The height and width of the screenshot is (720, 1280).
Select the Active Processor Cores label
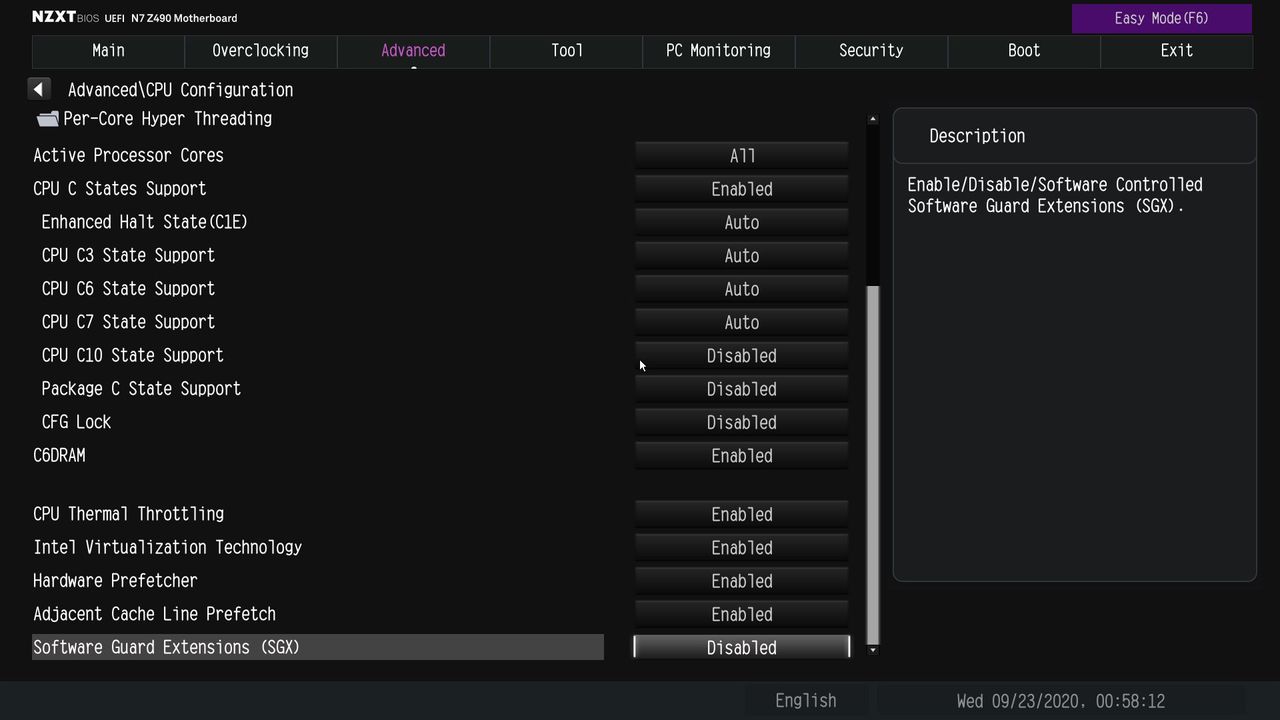(128, 155)
